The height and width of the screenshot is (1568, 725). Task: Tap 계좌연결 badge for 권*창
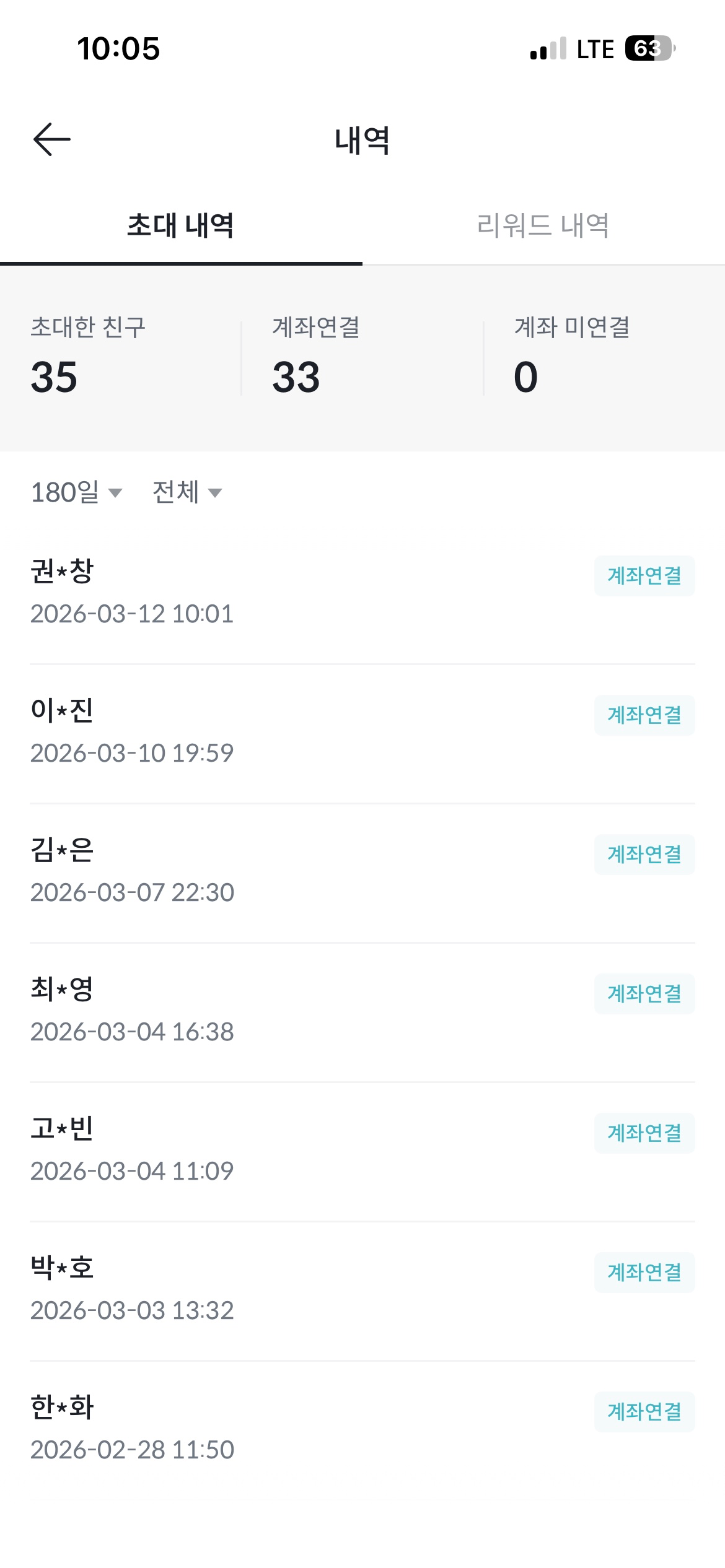644,576
